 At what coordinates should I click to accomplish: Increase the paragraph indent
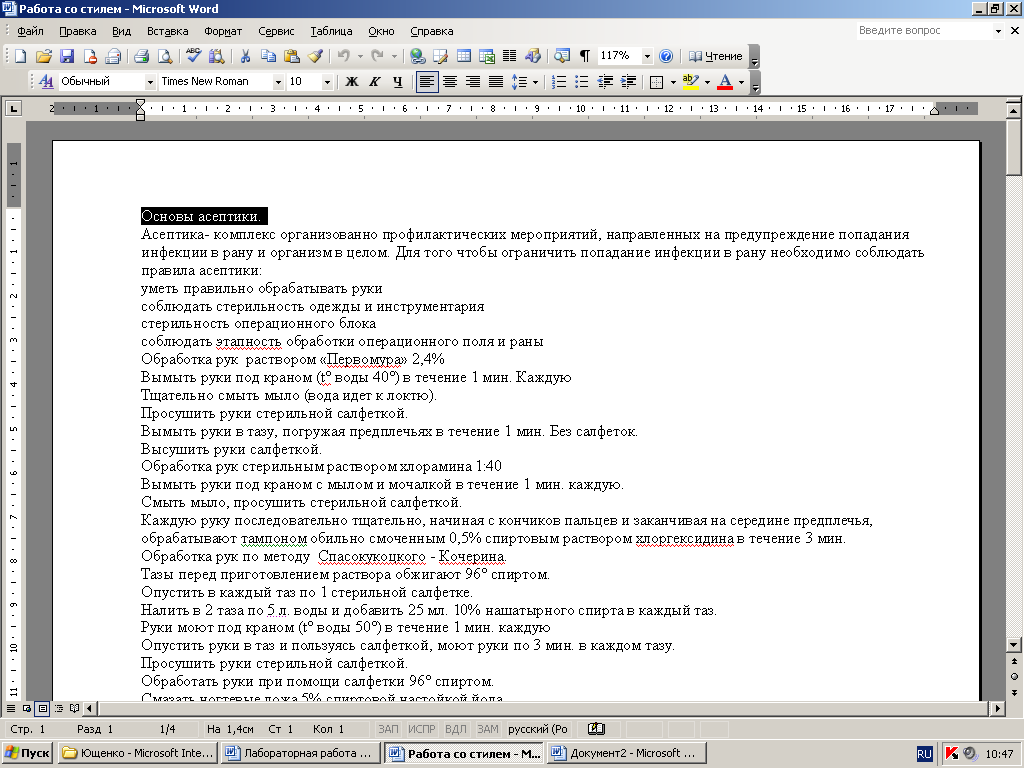pos(628,82)
